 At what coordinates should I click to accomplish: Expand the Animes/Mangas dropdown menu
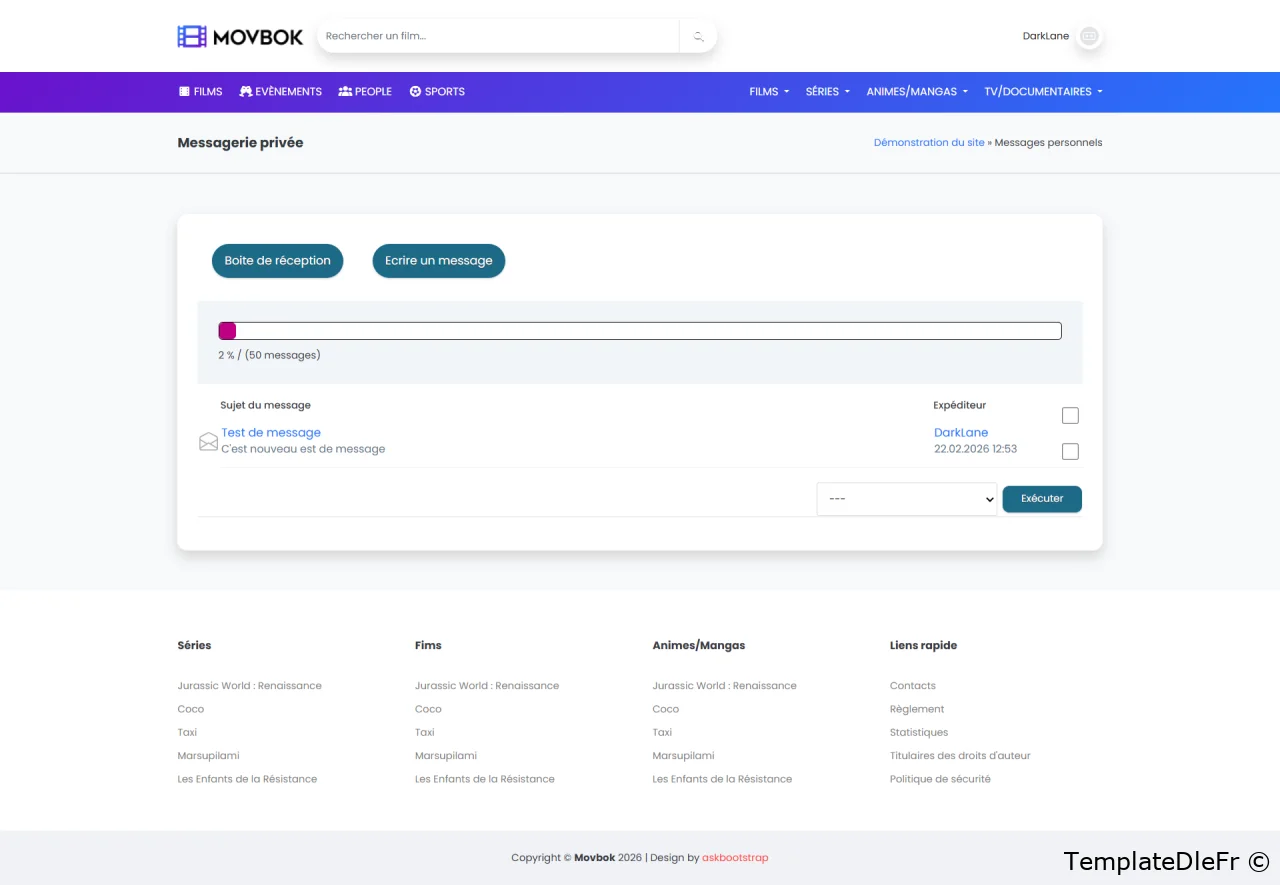pos(916,92)
